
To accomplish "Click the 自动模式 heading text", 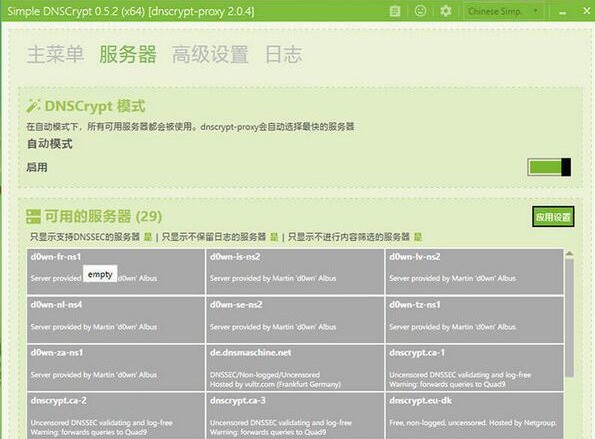I will tap(50, 144).
